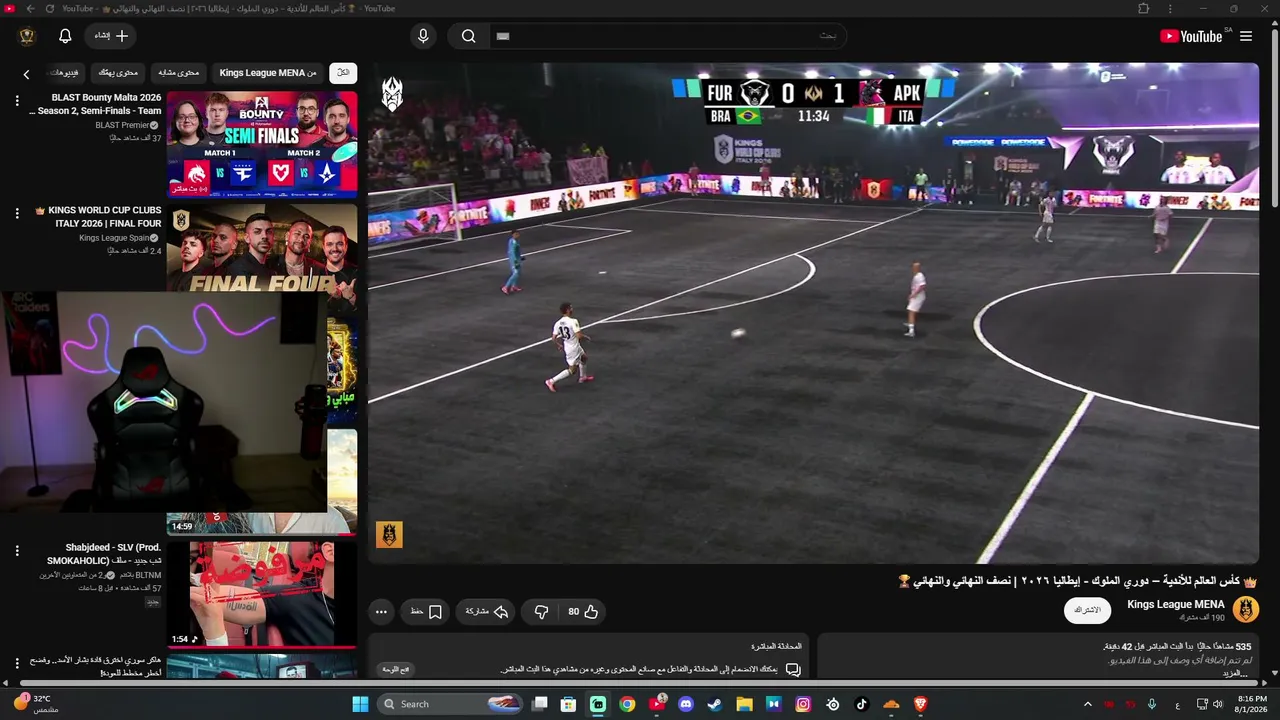Click the Kings League watermark in the player
The width and height of the screenshot is (1280, 720).
coord(389,535)
